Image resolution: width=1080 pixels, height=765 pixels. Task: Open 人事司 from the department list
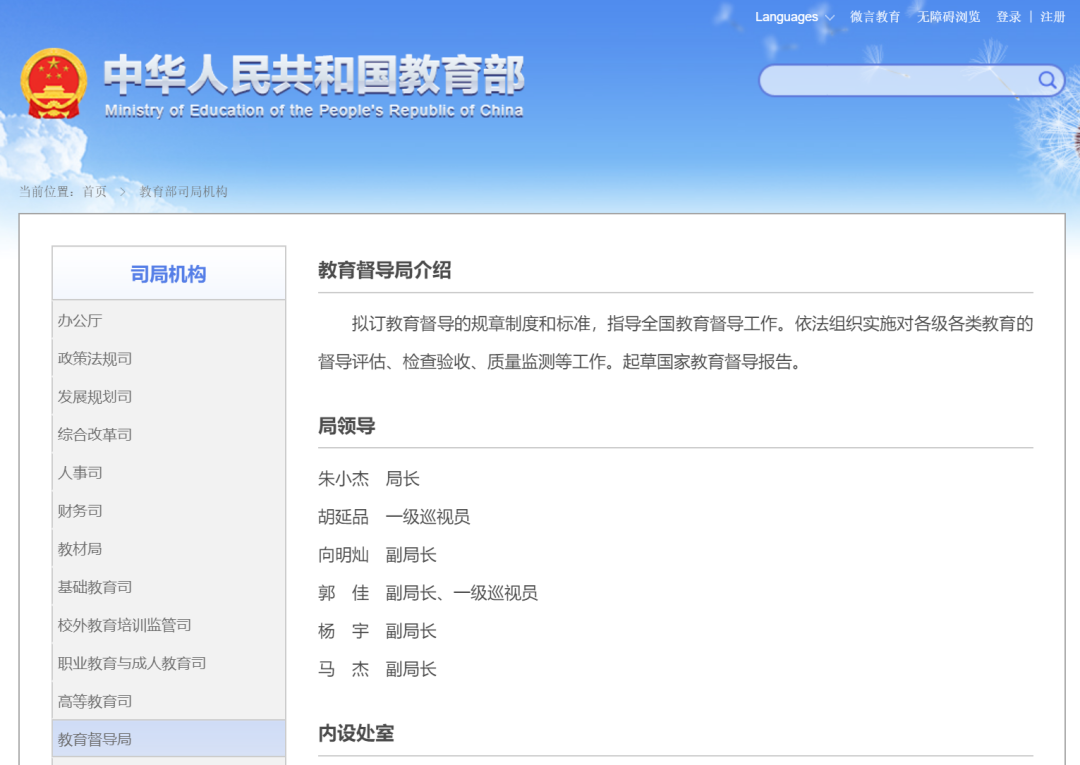pyautogui.click(x=78, y=472)
